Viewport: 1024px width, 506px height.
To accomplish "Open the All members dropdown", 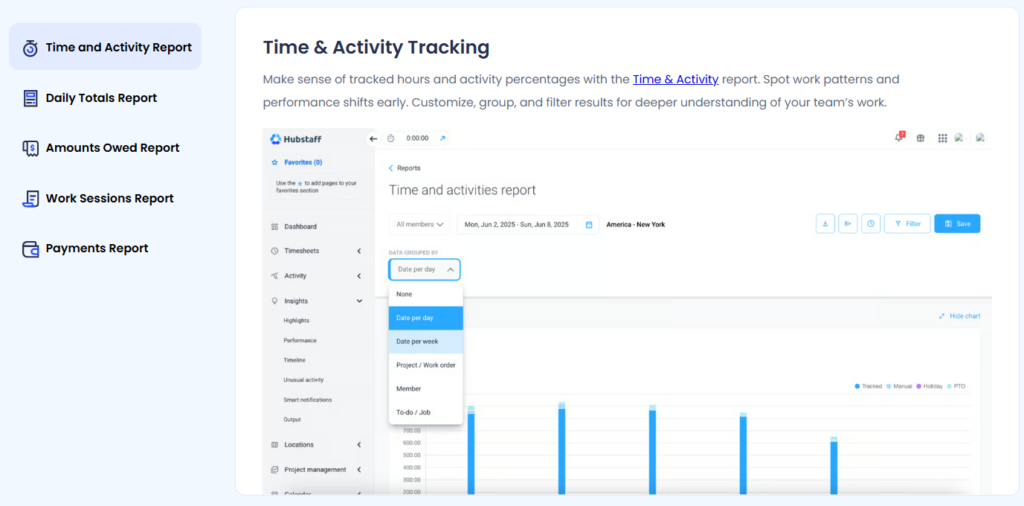I will point(419,224).
